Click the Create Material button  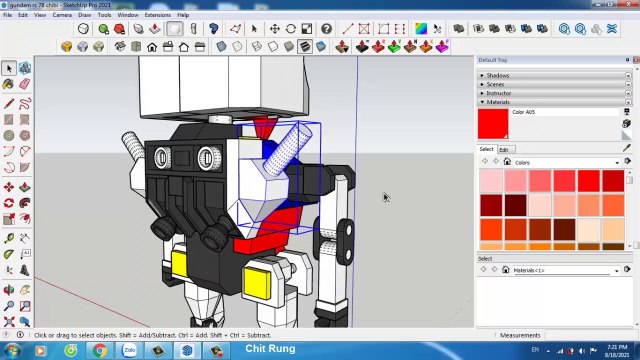[627, 123]
